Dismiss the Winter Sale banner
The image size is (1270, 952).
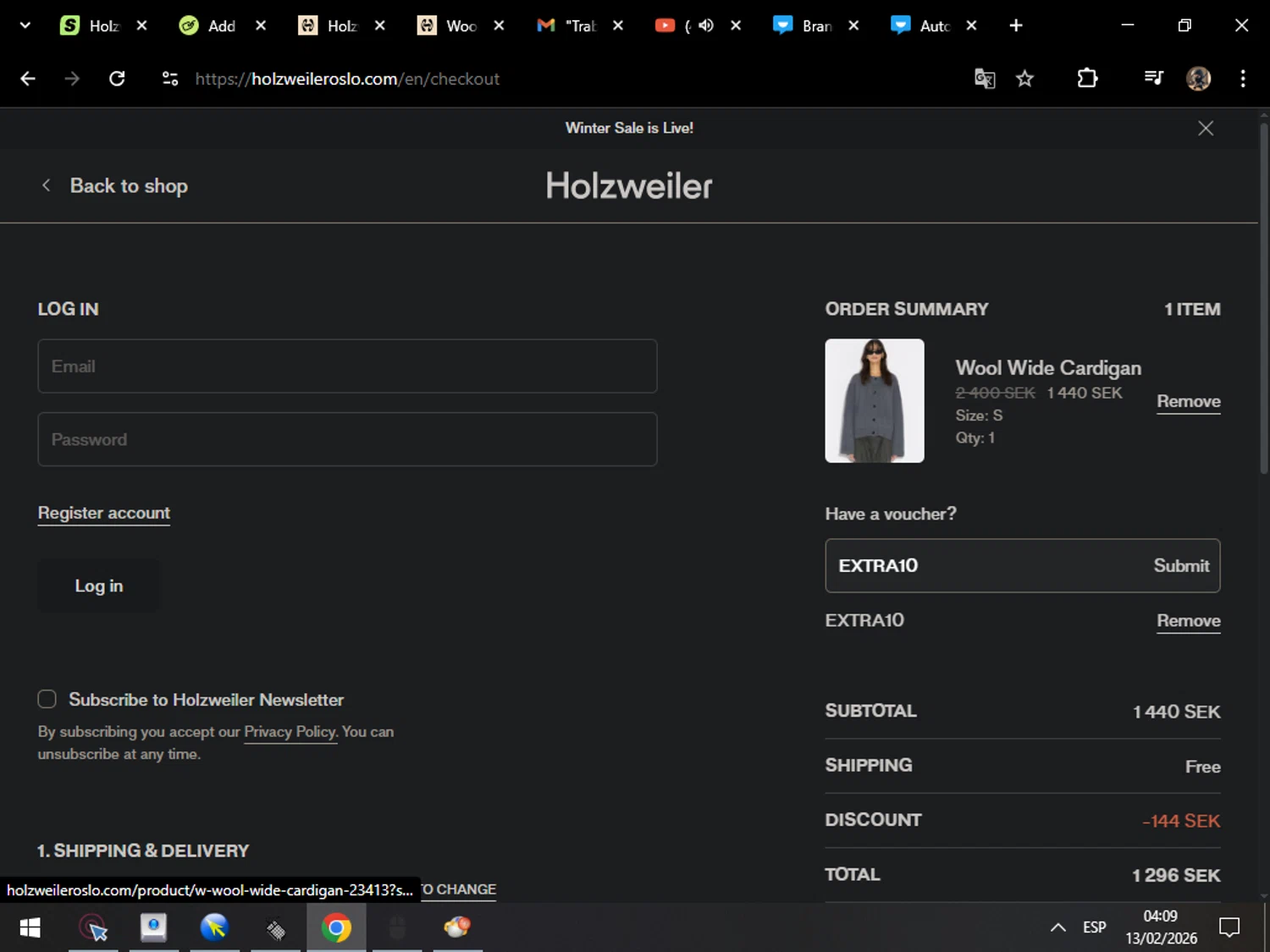coord(1206,128)
